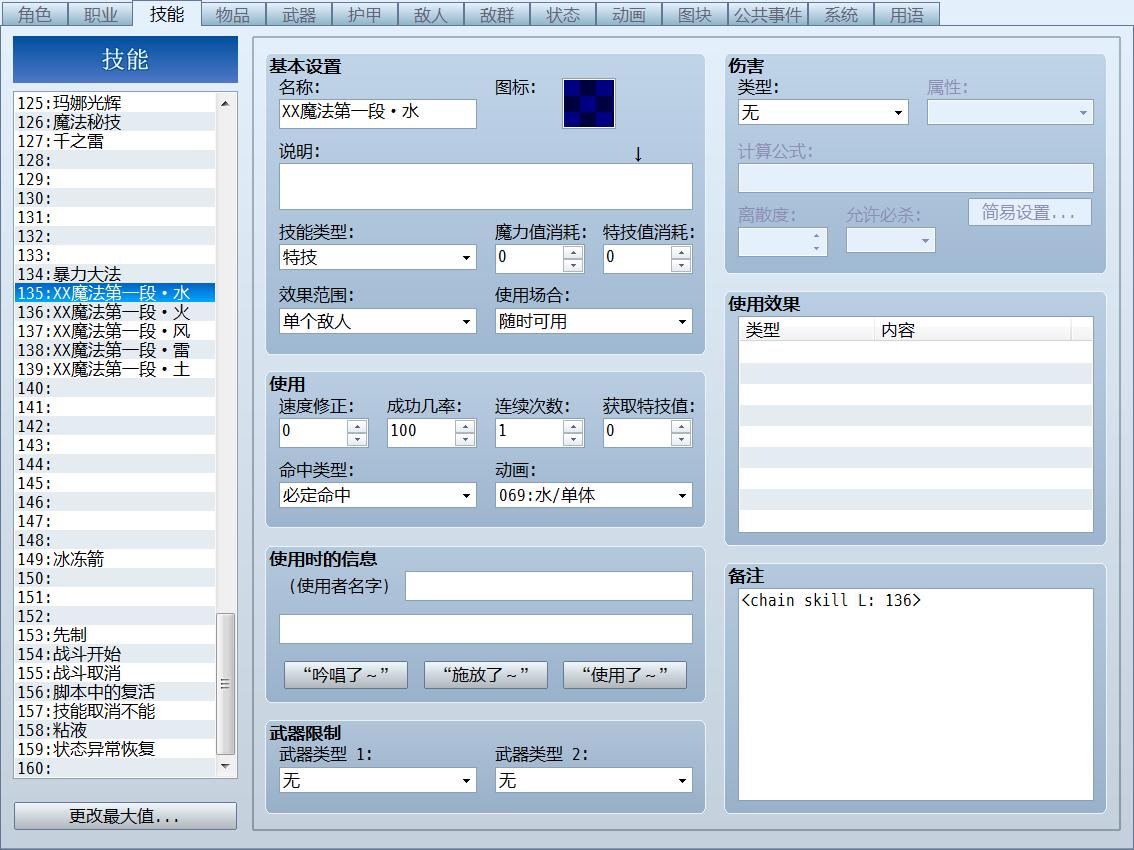
Task: Select skill 139:XX魔法第一段・土
Action: tap(115, 369)
